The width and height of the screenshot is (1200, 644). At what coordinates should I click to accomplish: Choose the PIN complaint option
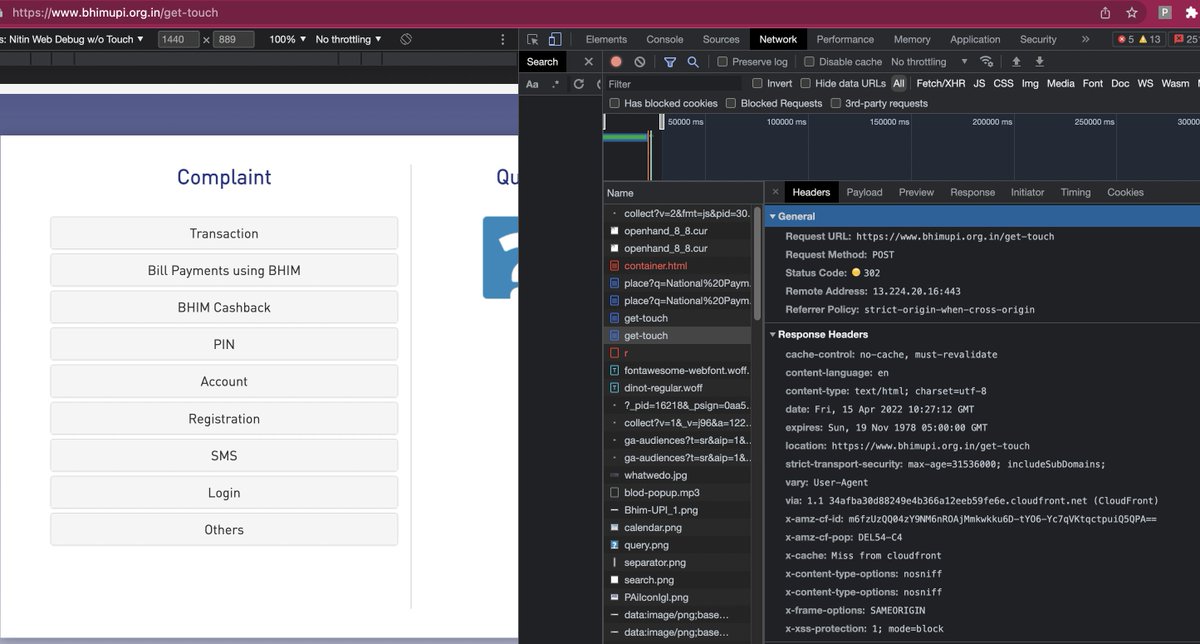pyautogui.click(x=224, y=344)
